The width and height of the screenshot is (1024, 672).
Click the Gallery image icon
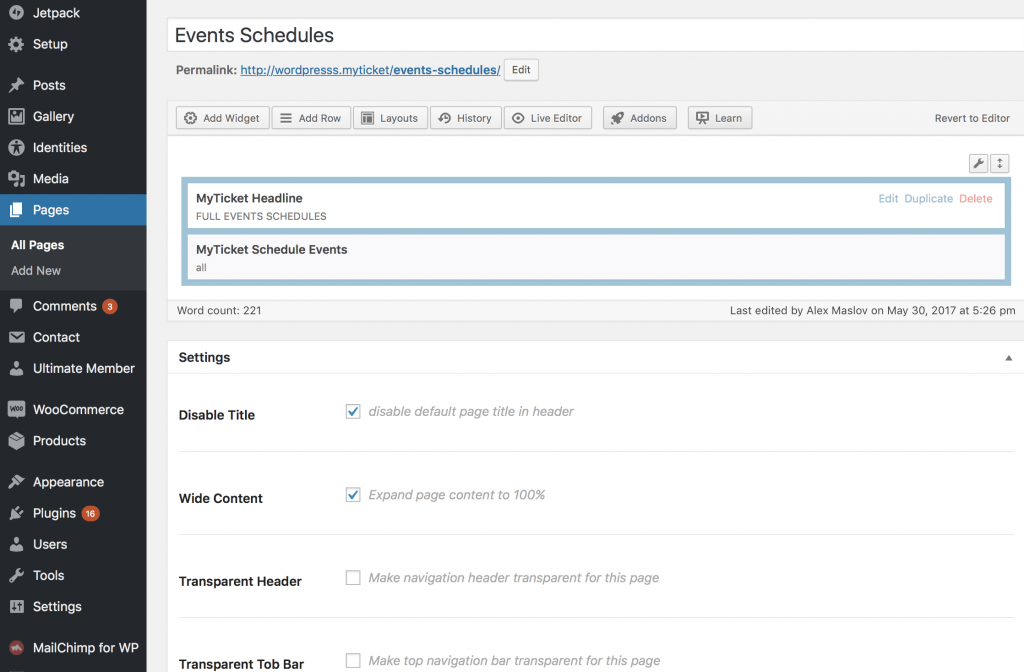16,116
